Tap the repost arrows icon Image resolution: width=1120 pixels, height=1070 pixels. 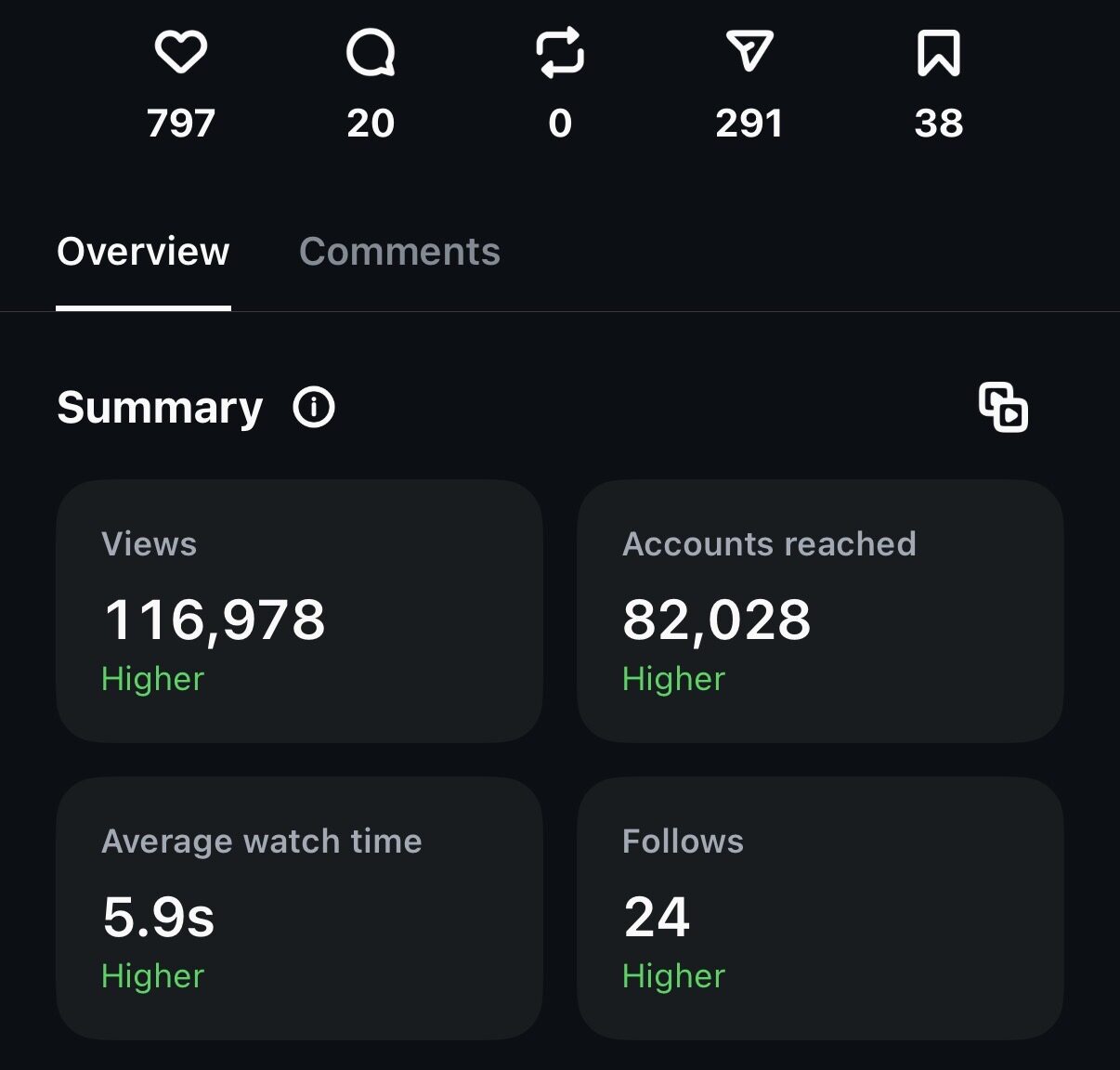tap(560, 52)
